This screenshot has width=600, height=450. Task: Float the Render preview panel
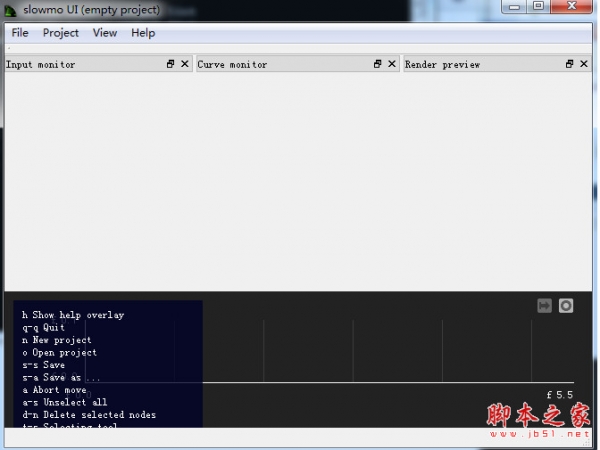coord(570,64)
